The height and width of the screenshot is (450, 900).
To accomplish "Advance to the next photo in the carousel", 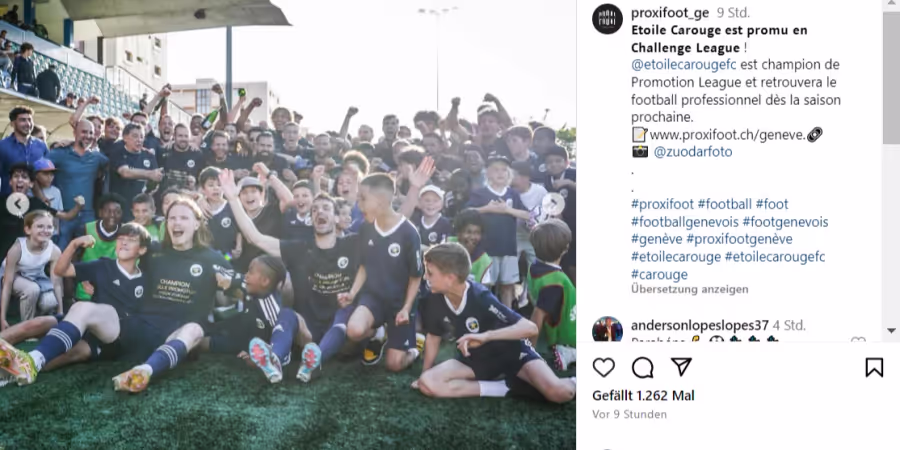I will 553,204.
